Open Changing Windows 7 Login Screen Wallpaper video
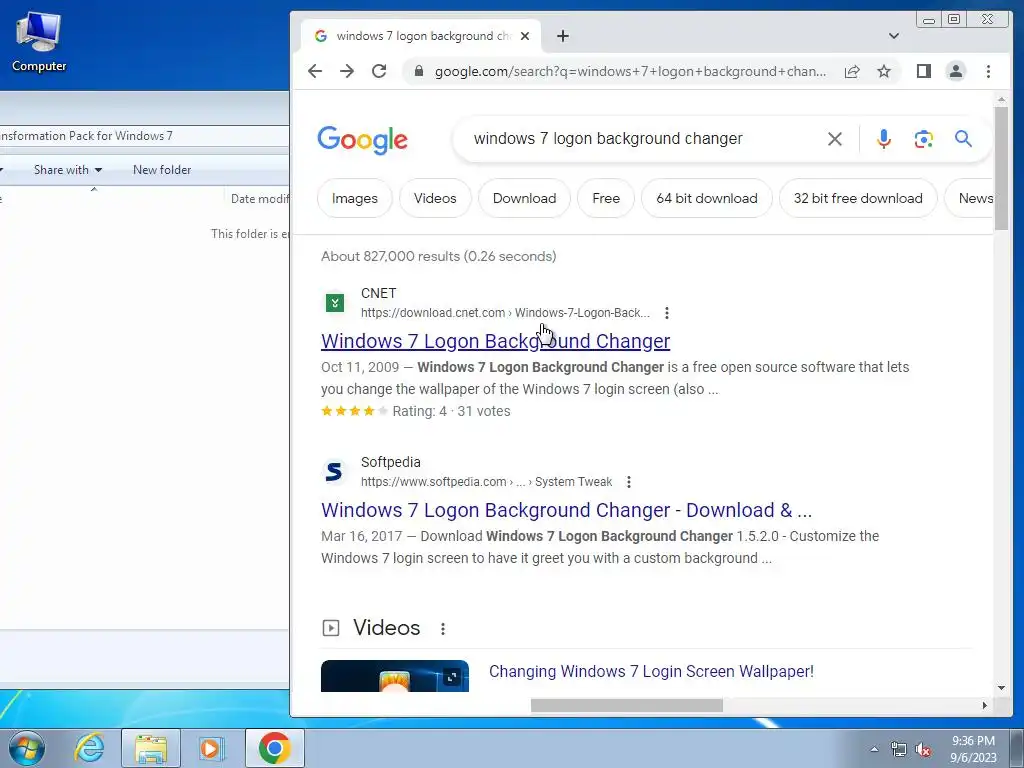Screen dimensions: 1024x768 [651, 671]
